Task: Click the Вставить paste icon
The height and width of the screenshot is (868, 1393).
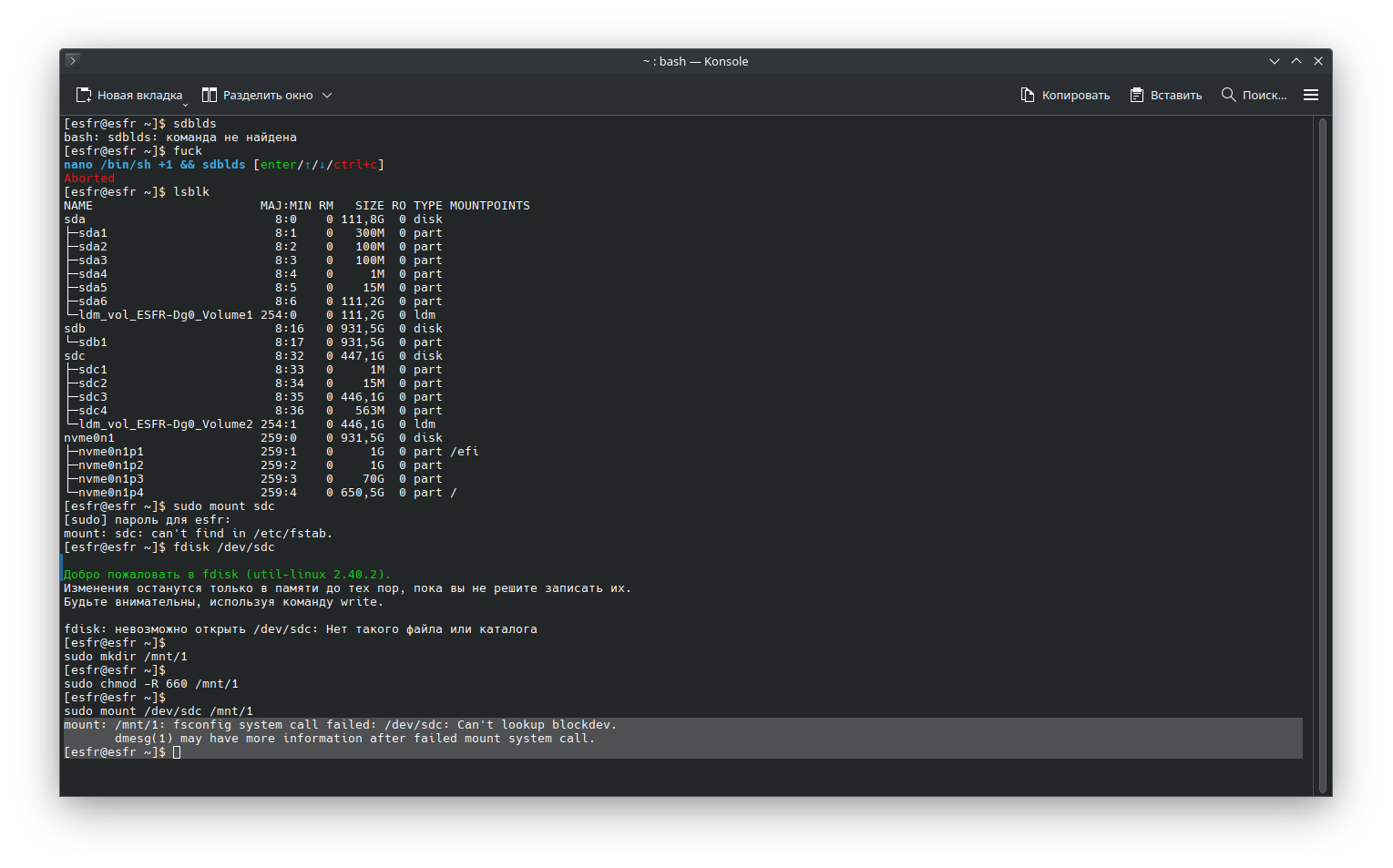Action: coord(1137,96)
